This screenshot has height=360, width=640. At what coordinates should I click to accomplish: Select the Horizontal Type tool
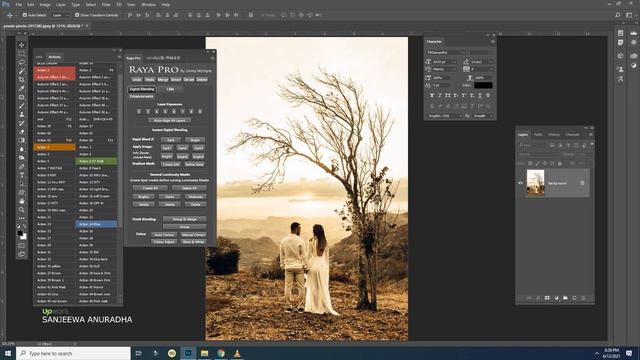click(x=22, y=175)
